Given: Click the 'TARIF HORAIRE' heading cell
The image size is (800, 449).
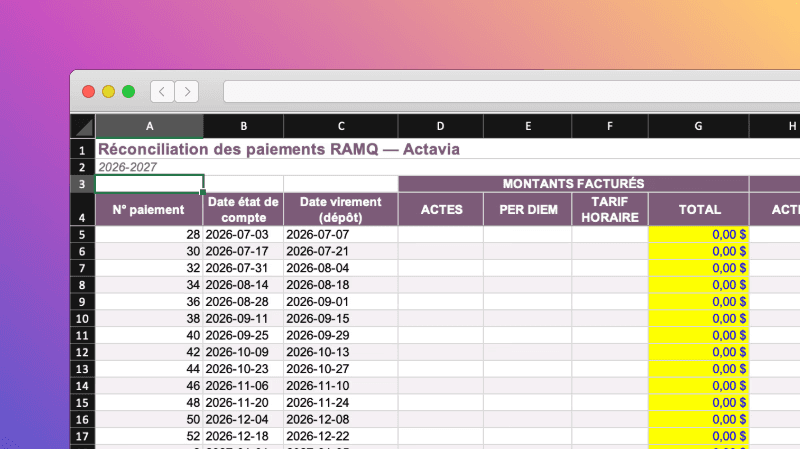Looking at the screenshot, I should click(610, 209).
